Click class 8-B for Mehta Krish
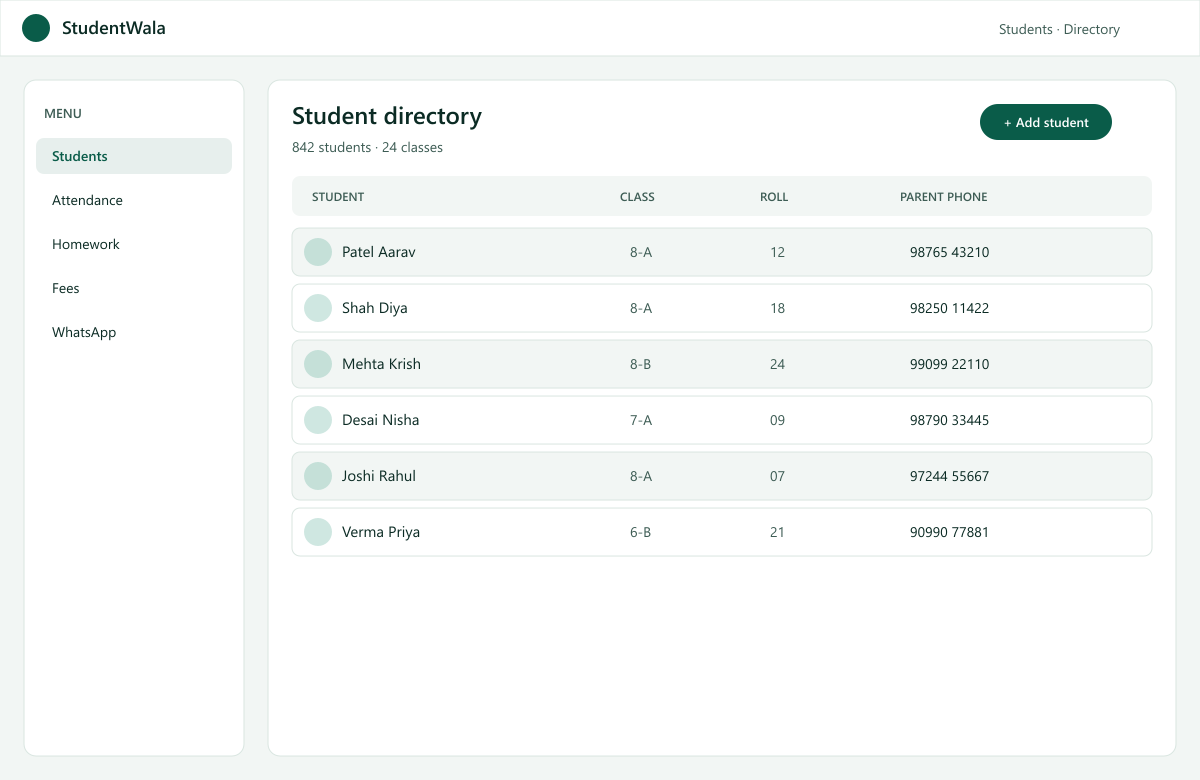The width and height of the screenshot is (1200, 780). 641,364
